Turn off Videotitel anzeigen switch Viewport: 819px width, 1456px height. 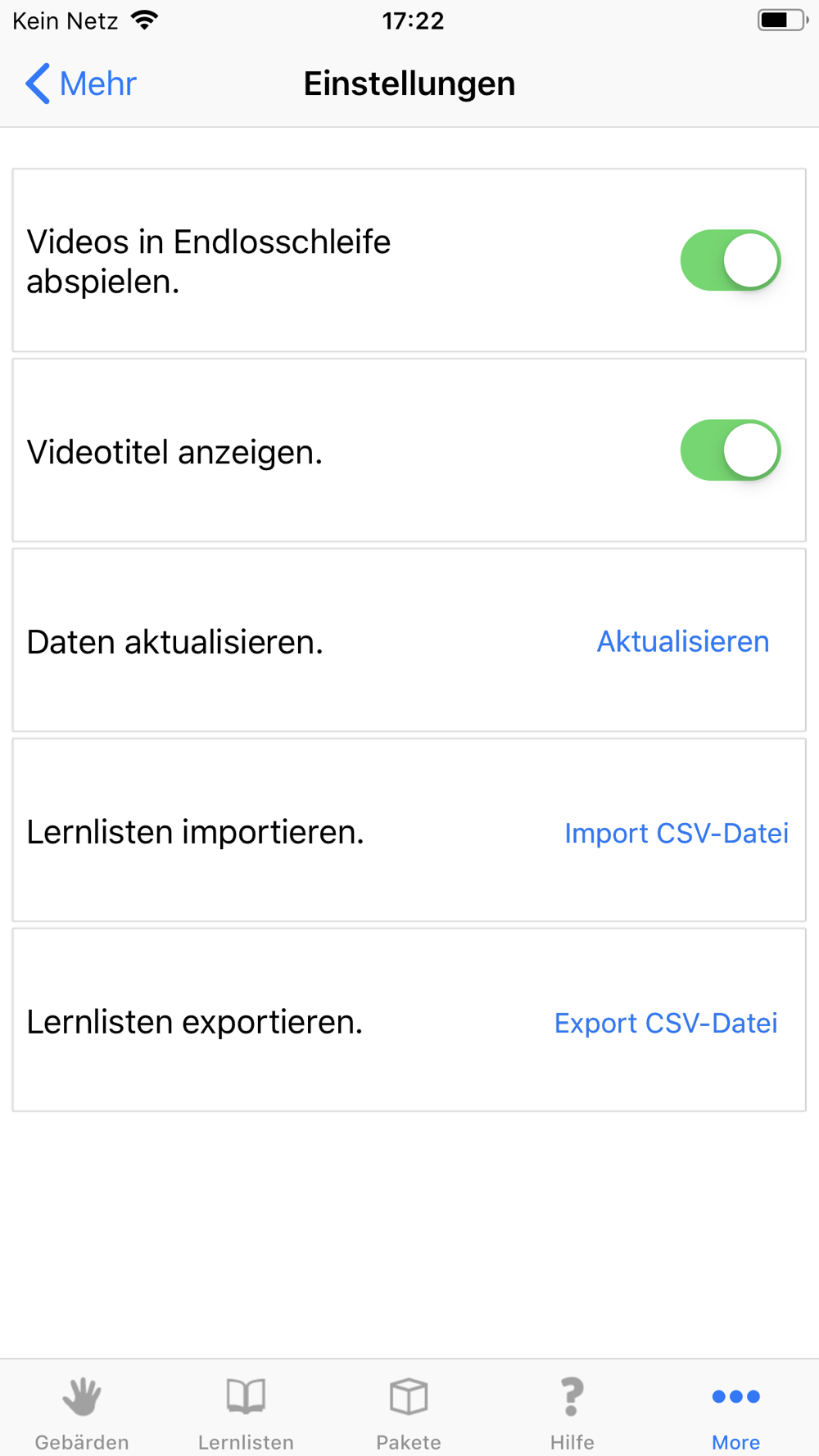pos(730,450)
